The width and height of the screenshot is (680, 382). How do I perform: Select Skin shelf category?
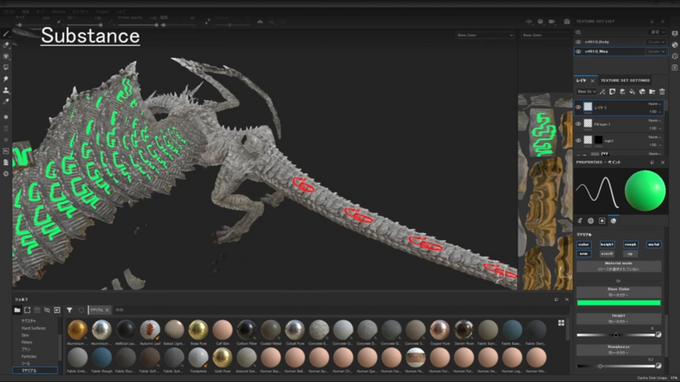point(25,335)
